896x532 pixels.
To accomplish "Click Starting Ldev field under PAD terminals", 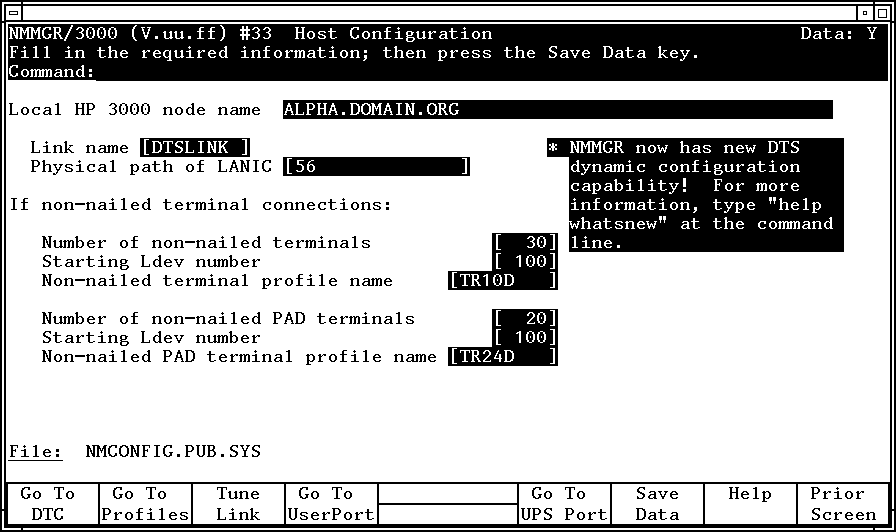I will coord(525,337).
